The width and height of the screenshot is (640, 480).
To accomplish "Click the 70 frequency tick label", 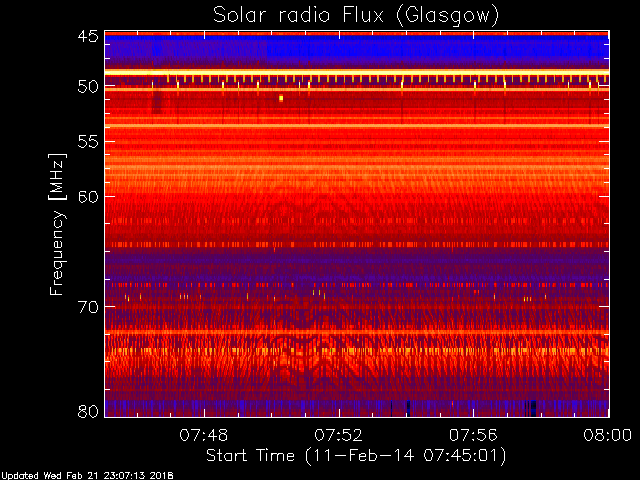I will point(88,307).
